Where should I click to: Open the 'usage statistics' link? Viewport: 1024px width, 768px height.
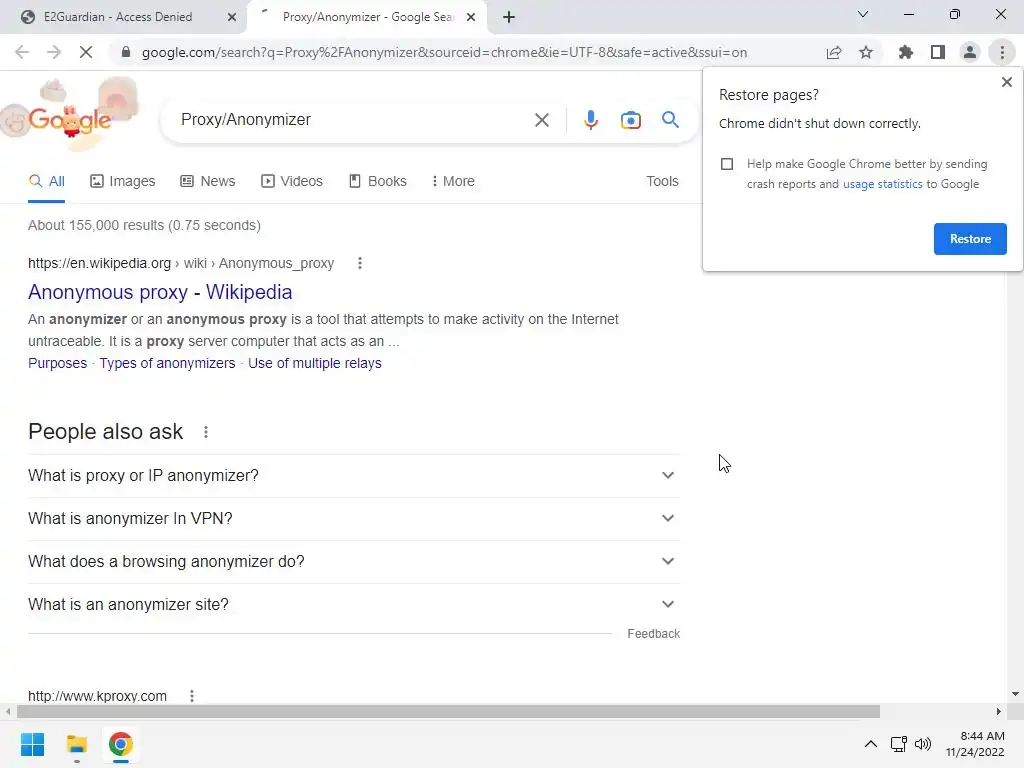pyautogui.click(x=882, y=184)
